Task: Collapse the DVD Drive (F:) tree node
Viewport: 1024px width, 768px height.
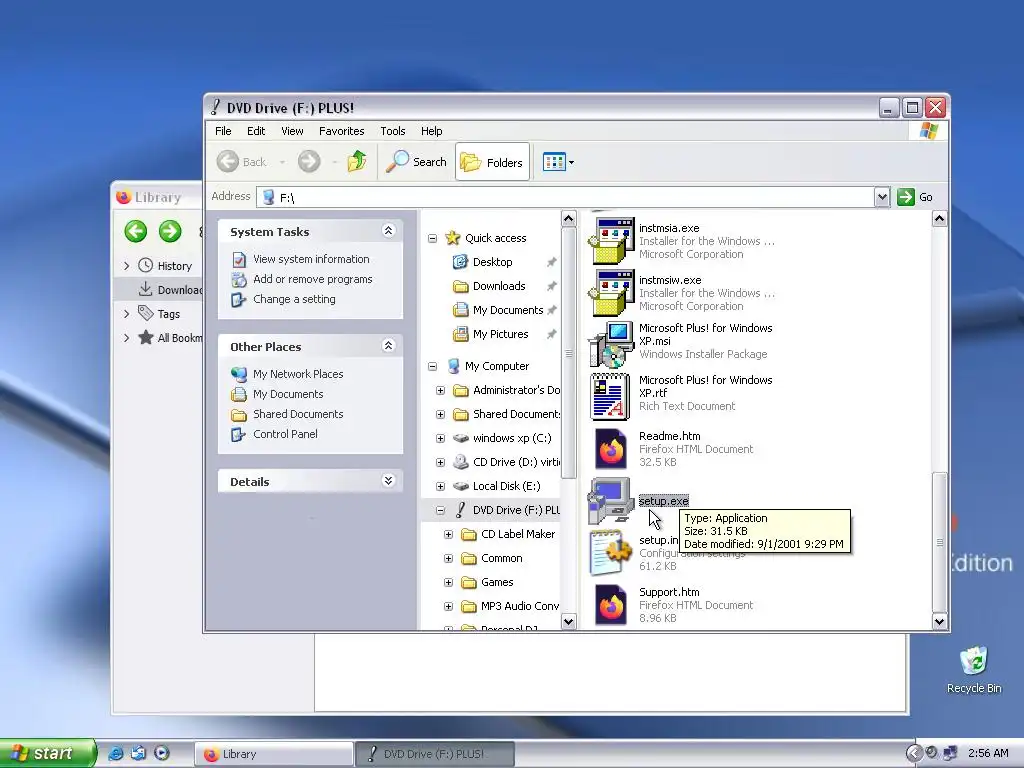Action: point(440,510)
